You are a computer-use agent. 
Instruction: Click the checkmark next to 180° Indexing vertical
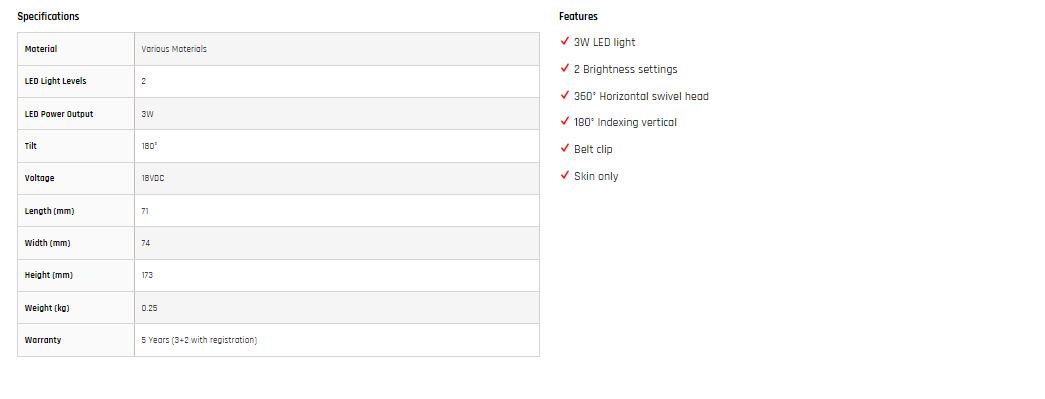tap(564, 121)
